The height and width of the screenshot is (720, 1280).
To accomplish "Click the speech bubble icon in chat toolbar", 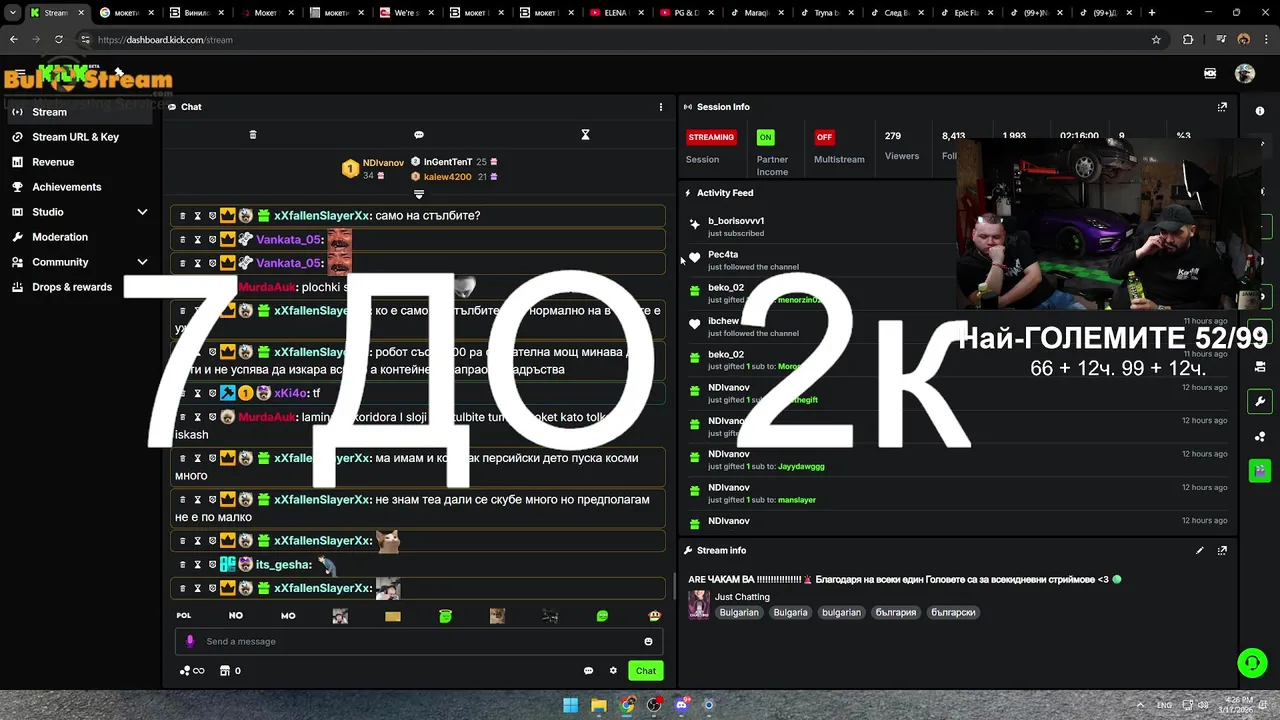I will coord(419,135).
